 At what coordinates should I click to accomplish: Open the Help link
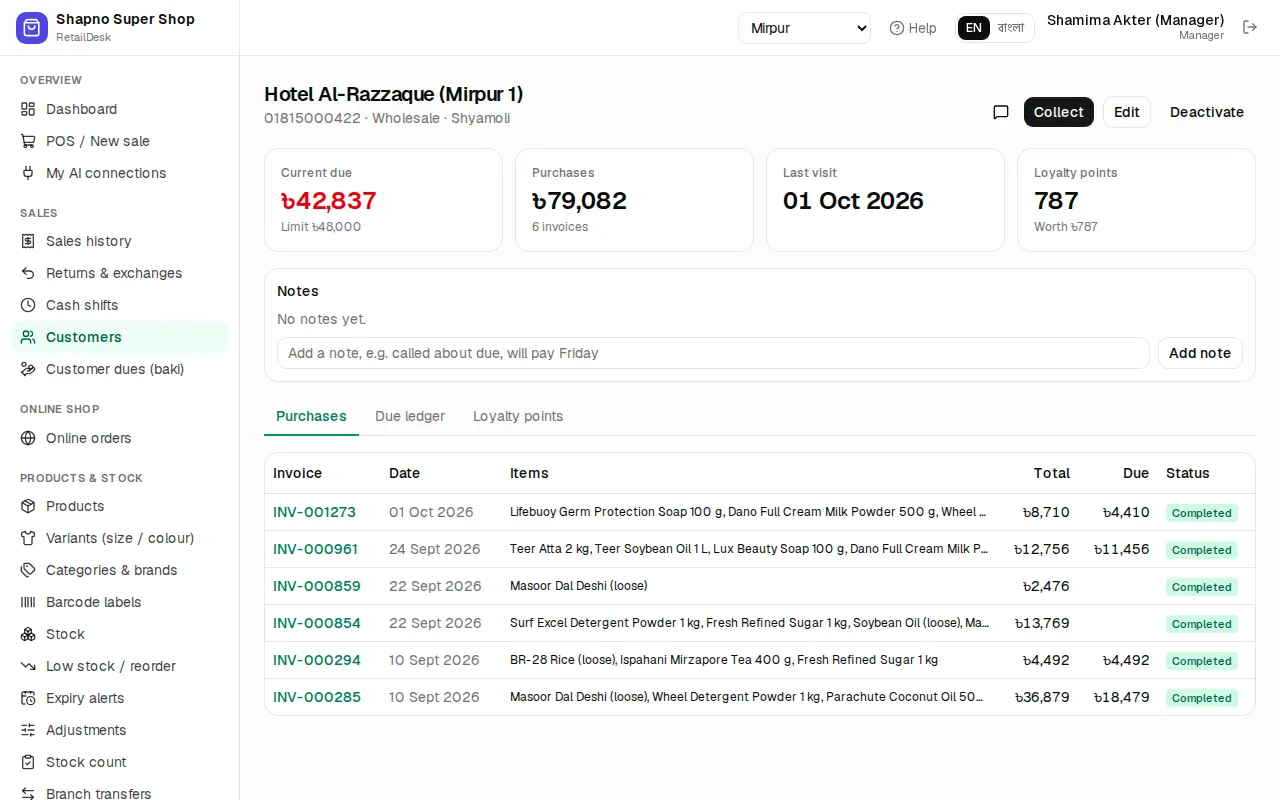pos(913,28)
